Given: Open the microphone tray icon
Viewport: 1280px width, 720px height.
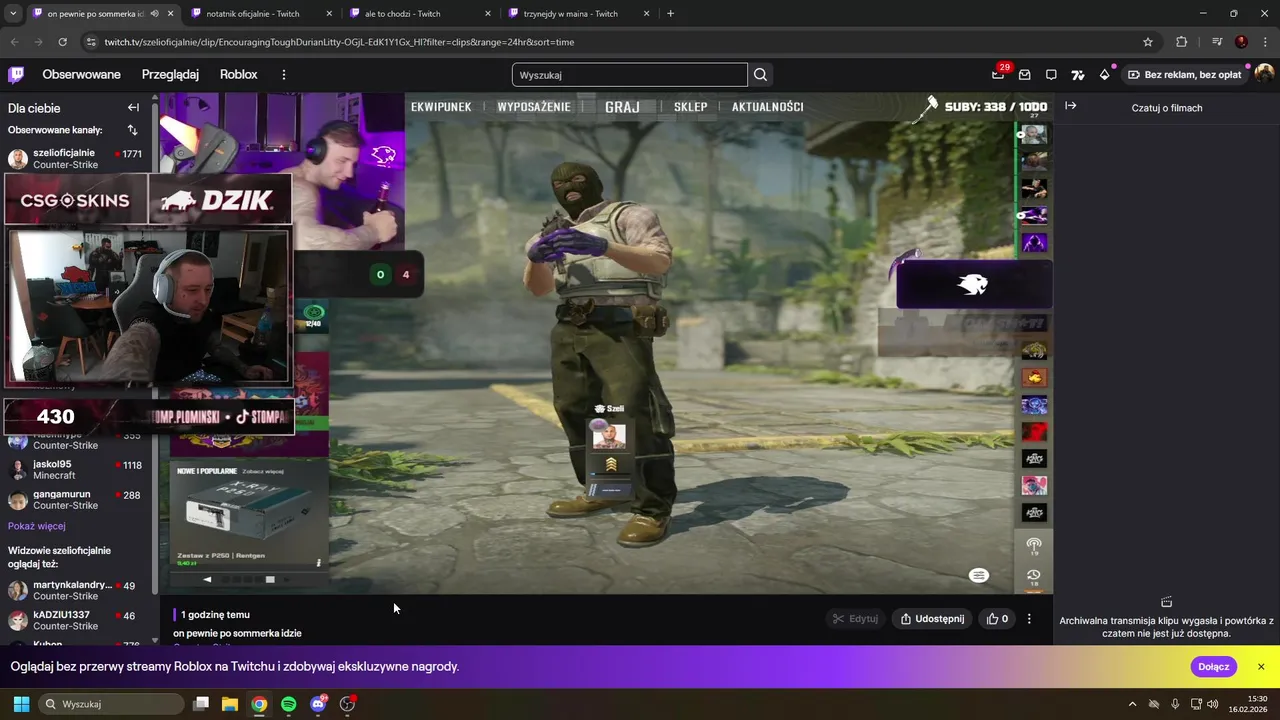Looking at the screenshot, I should (1175, 704).
